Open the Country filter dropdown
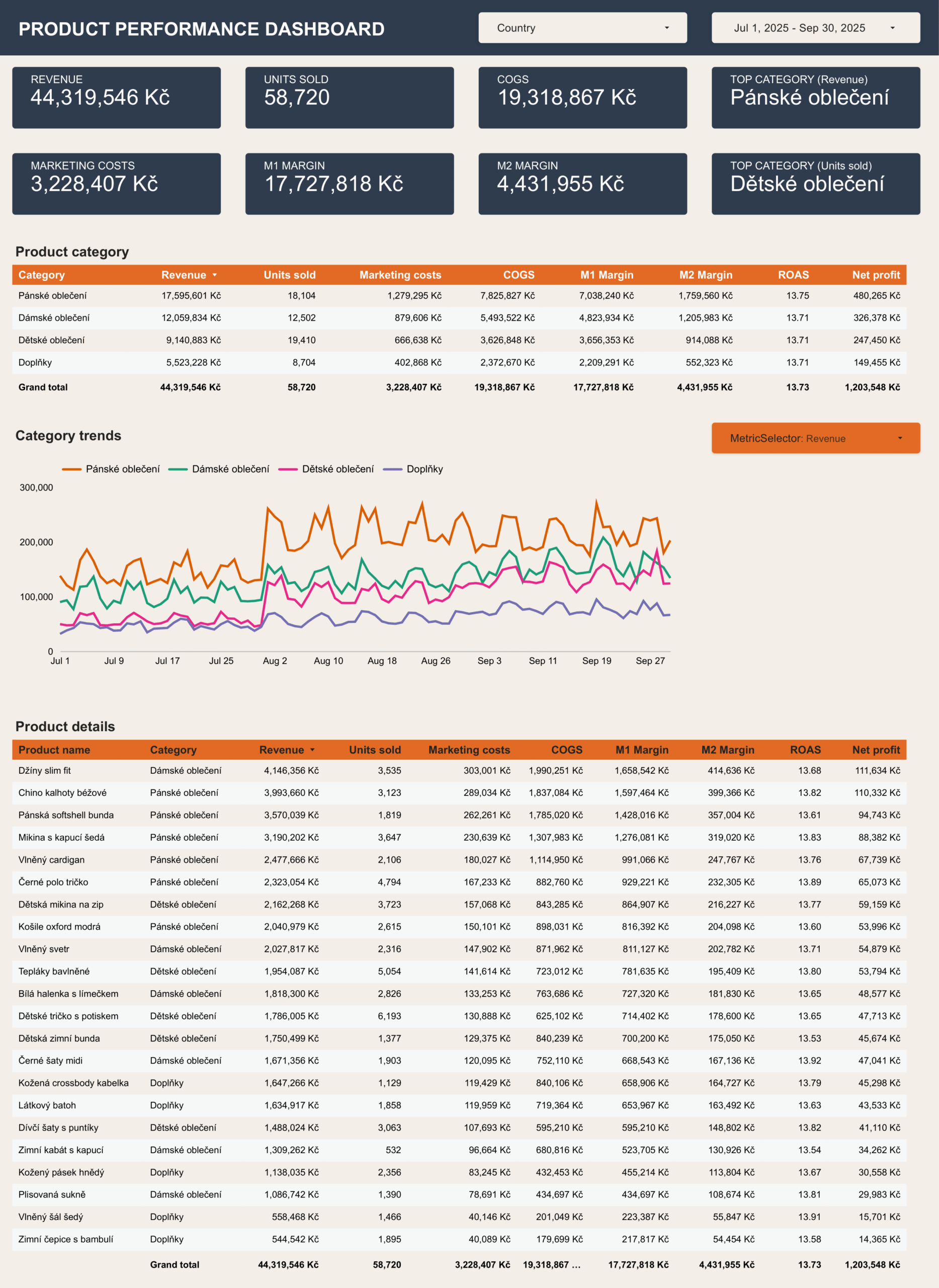Screen dimensions: 939x1288 click(582, 28)
